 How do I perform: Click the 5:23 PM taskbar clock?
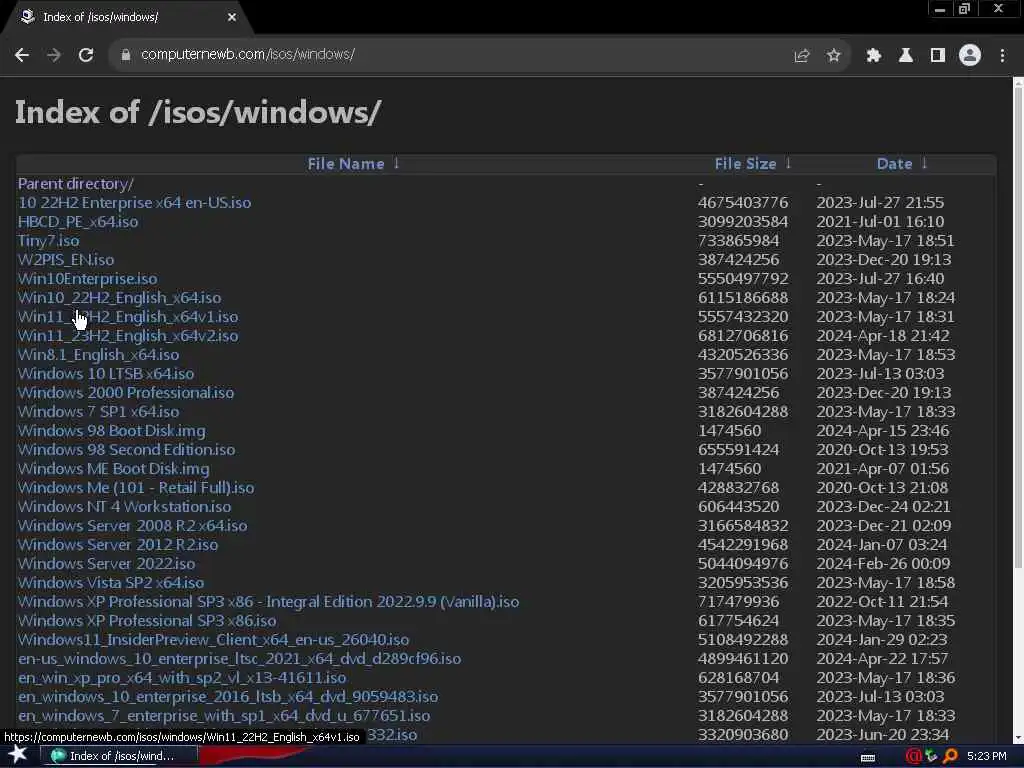tap(987, 756)
